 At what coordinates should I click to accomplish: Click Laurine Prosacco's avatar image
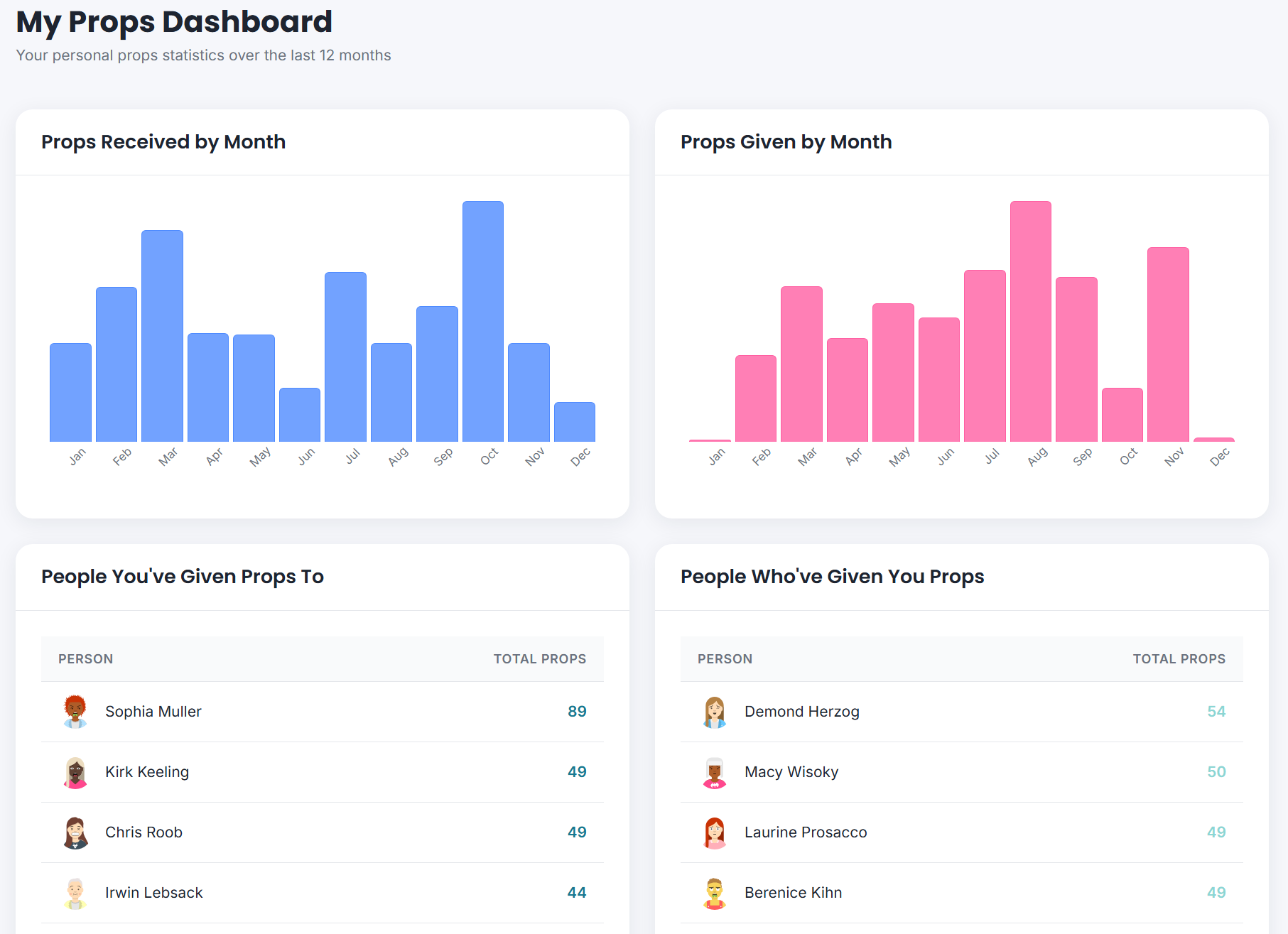pos(715,832)
